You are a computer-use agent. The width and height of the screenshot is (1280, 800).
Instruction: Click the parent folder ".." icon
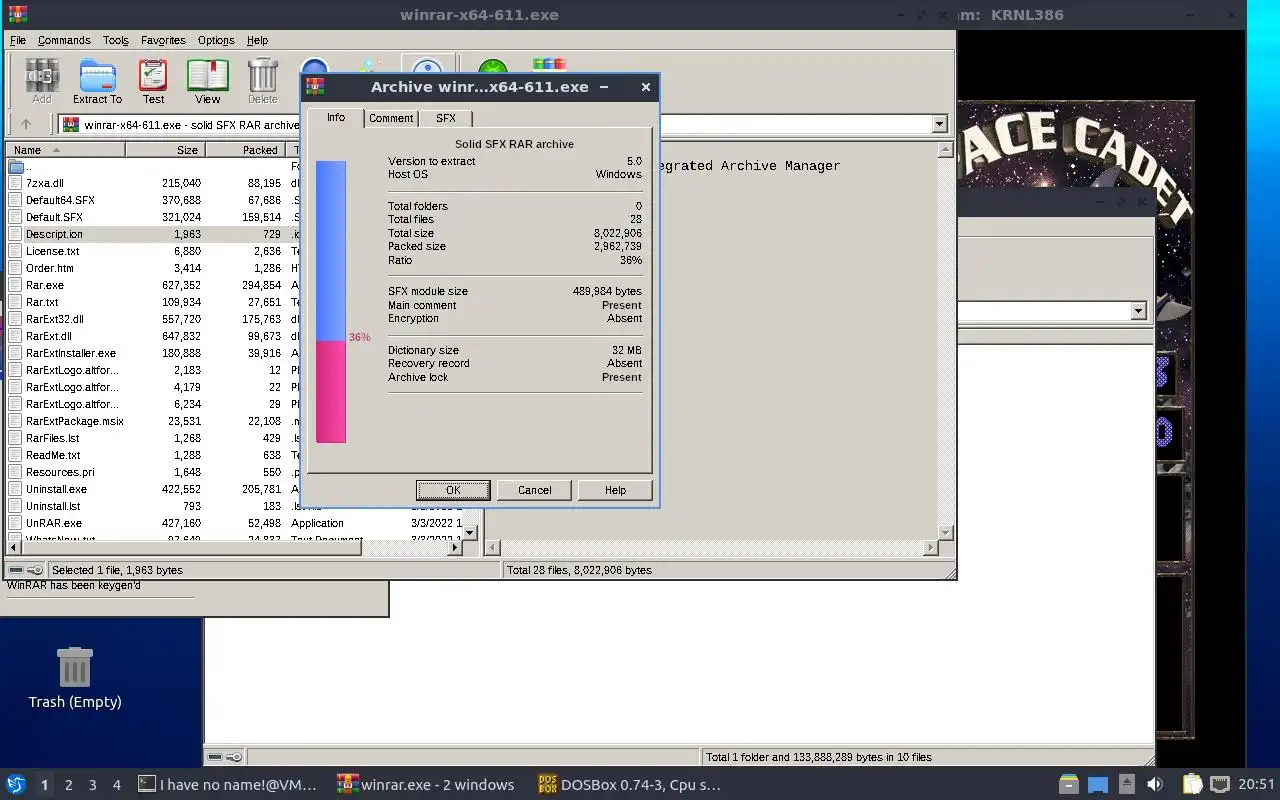16,166
